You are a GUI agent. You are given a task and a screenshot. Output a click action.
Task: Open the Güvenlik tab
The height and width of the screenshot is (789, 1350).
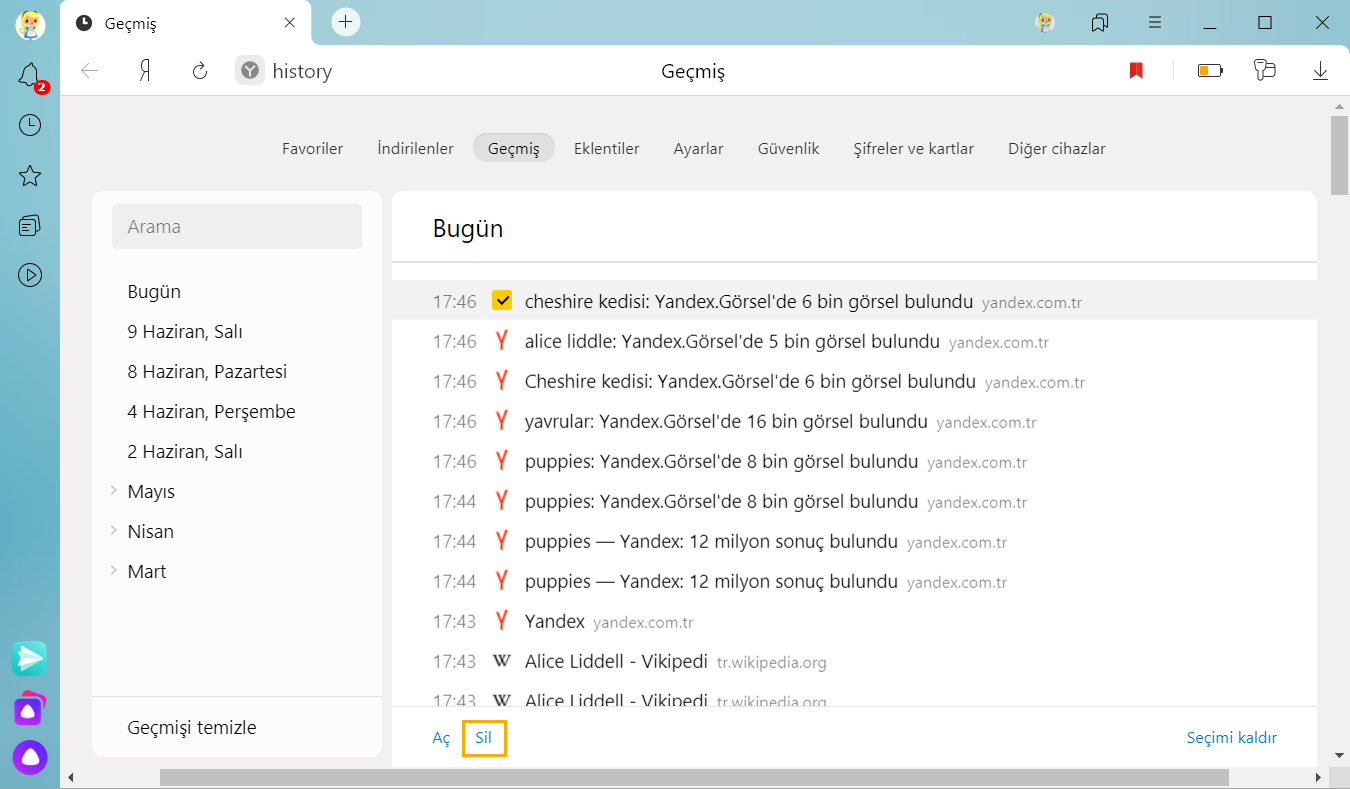(789, 148)
